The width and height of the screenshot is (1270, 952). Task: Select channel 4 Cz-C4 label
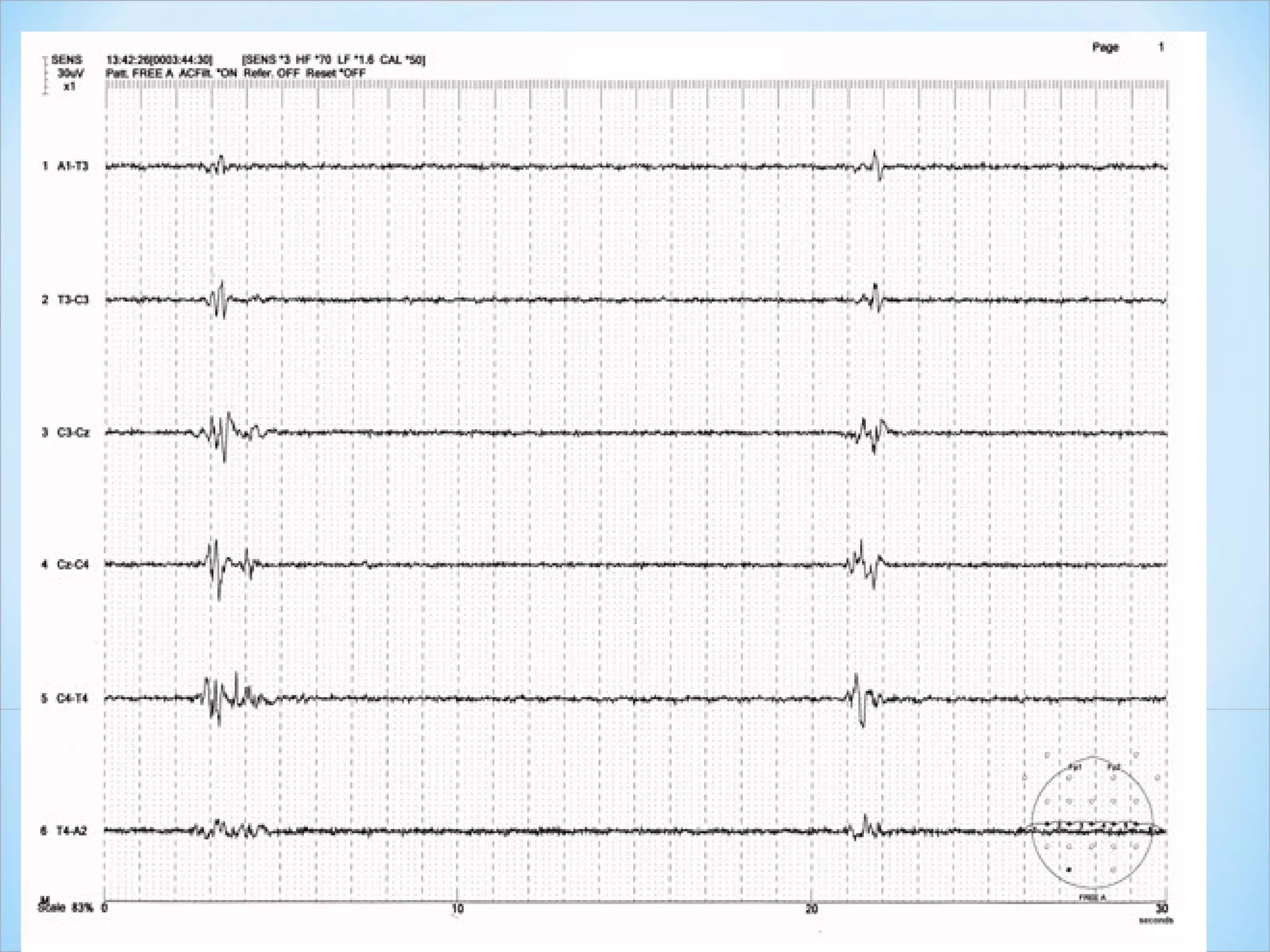[x=73, y=565]
